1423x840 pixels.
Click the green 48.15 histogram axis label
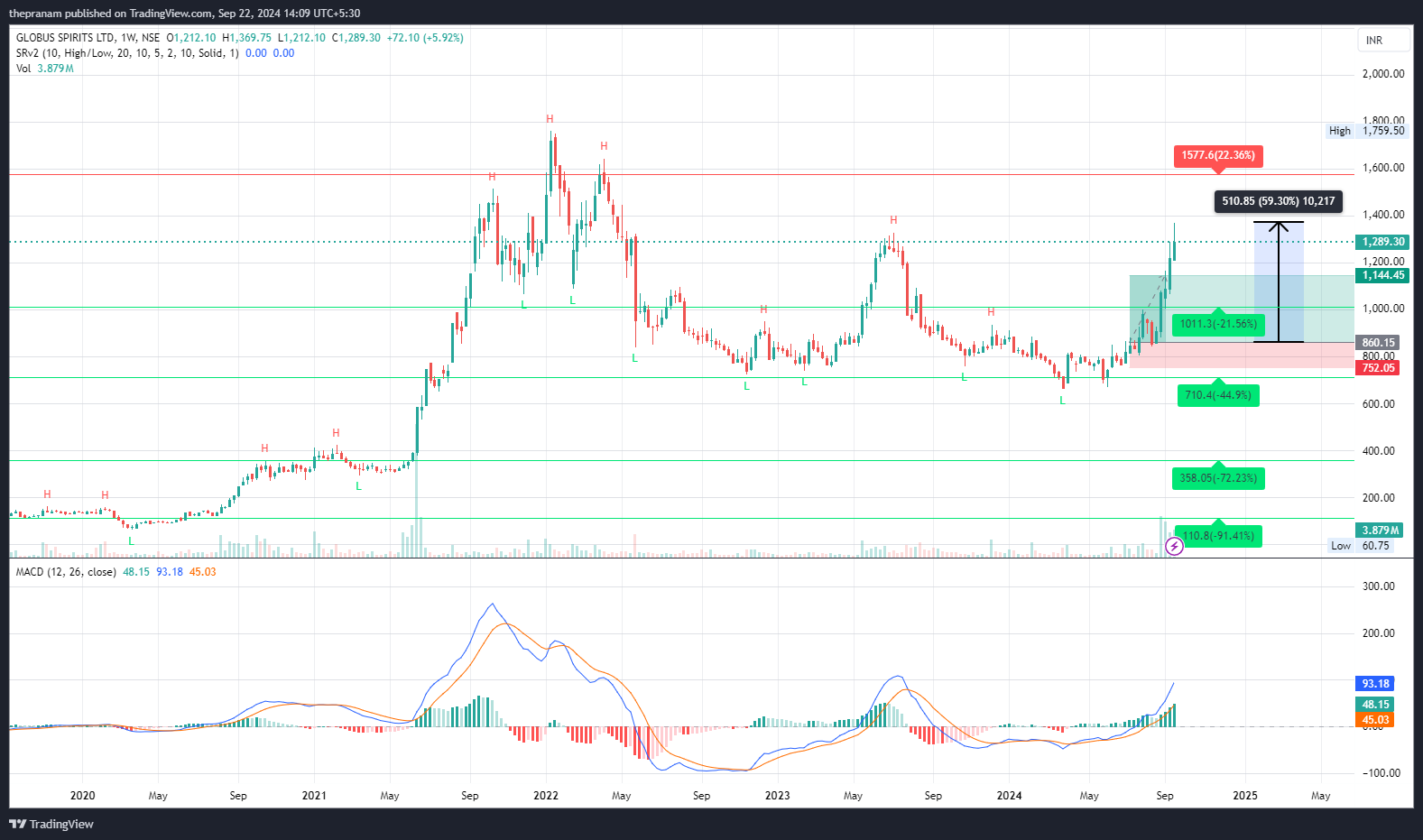(1375, 705)
